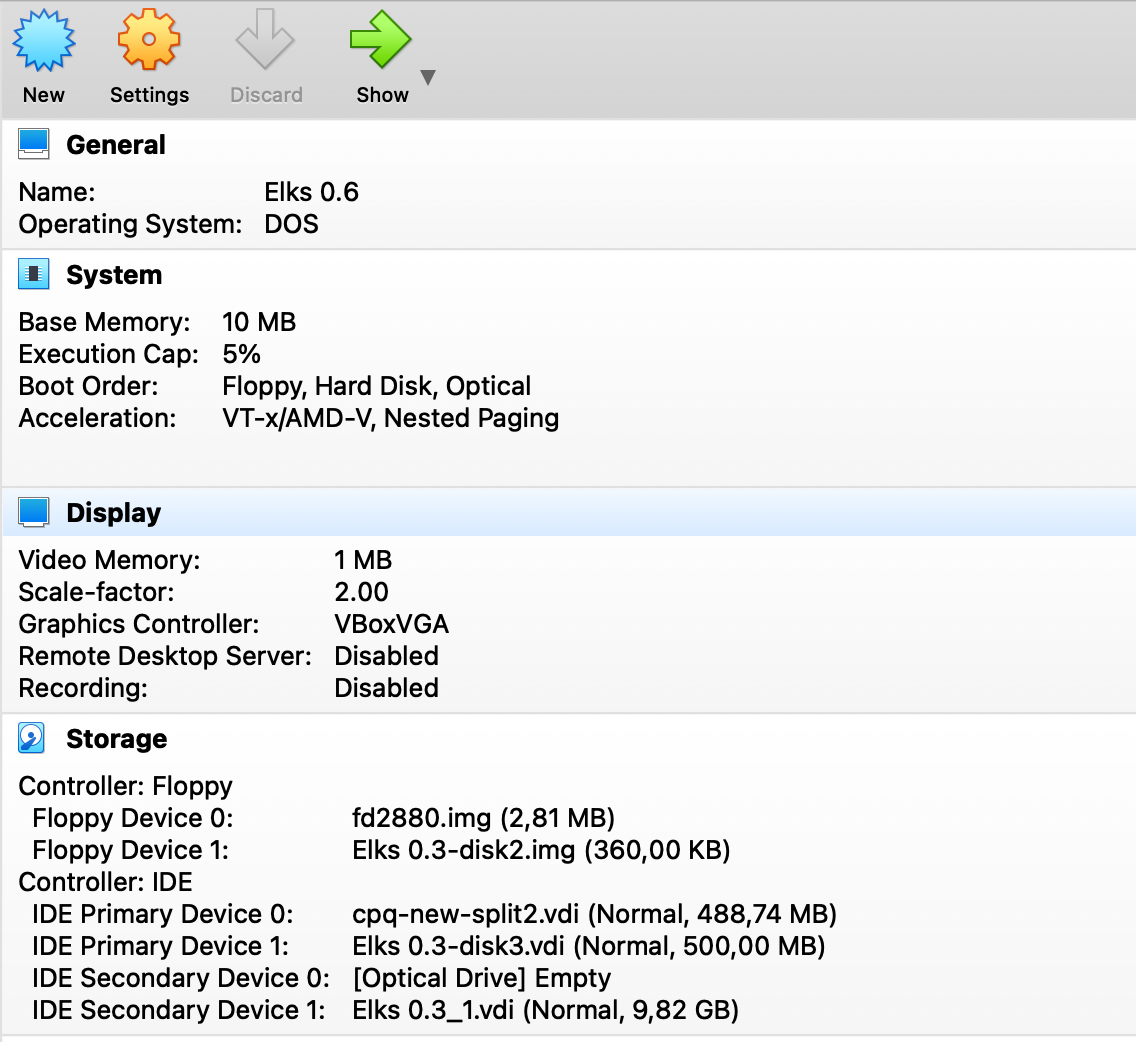Select the VM name Elks 0.6

(x=312, y=192)
